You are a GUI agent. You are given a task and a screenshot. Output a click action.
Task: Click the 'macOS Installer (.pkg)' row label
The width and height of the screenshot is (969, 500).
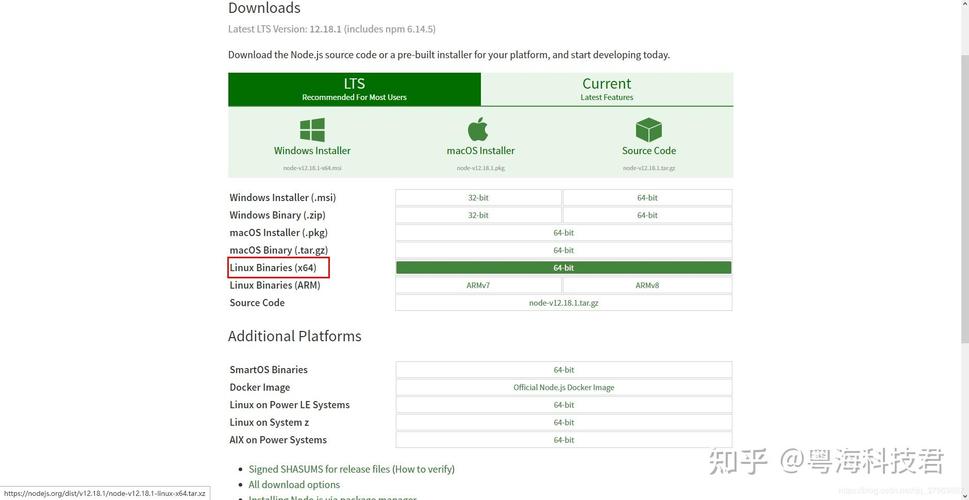pyautogui.click(x=279, y=233)
